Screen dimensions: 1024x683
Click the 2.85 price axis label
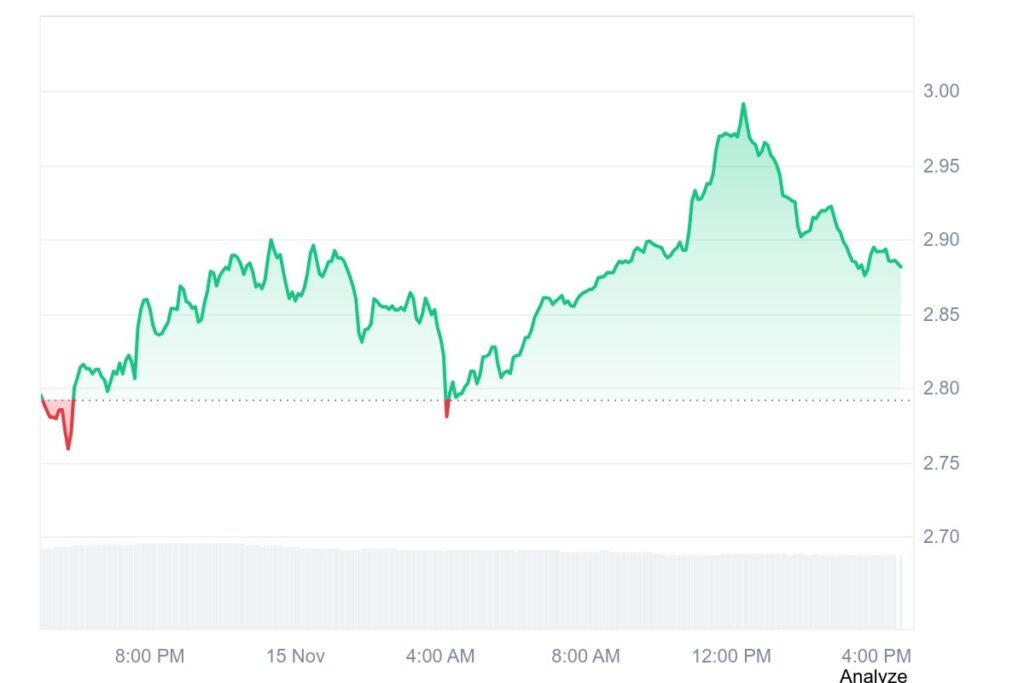pos(940,315)
